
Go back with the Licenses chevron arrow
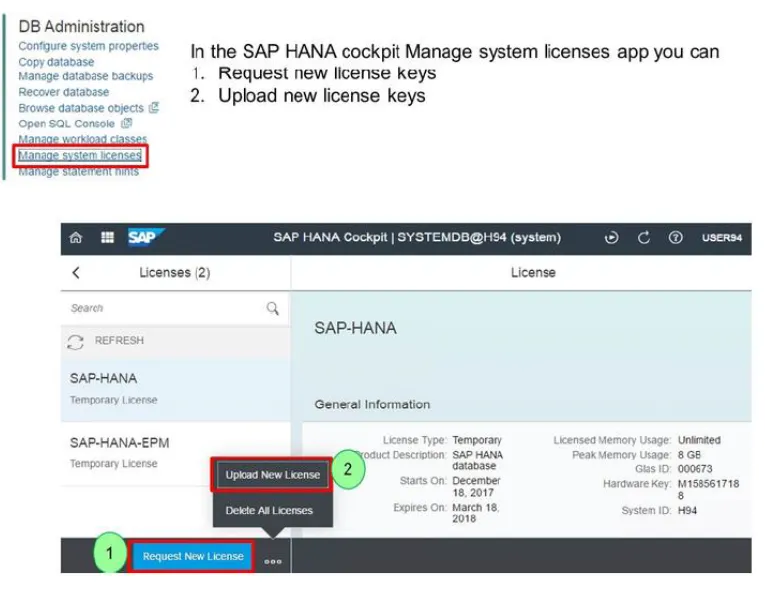tap(76, 272)
